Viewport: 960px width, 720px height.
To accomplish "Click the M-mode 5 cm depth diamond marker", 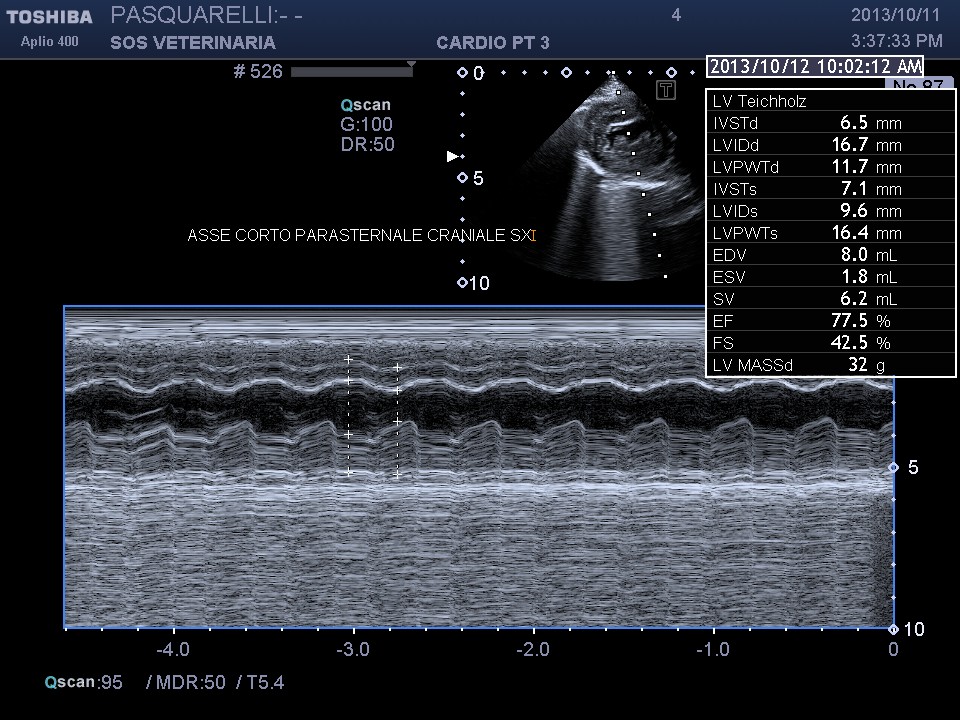I will point(893,468).
